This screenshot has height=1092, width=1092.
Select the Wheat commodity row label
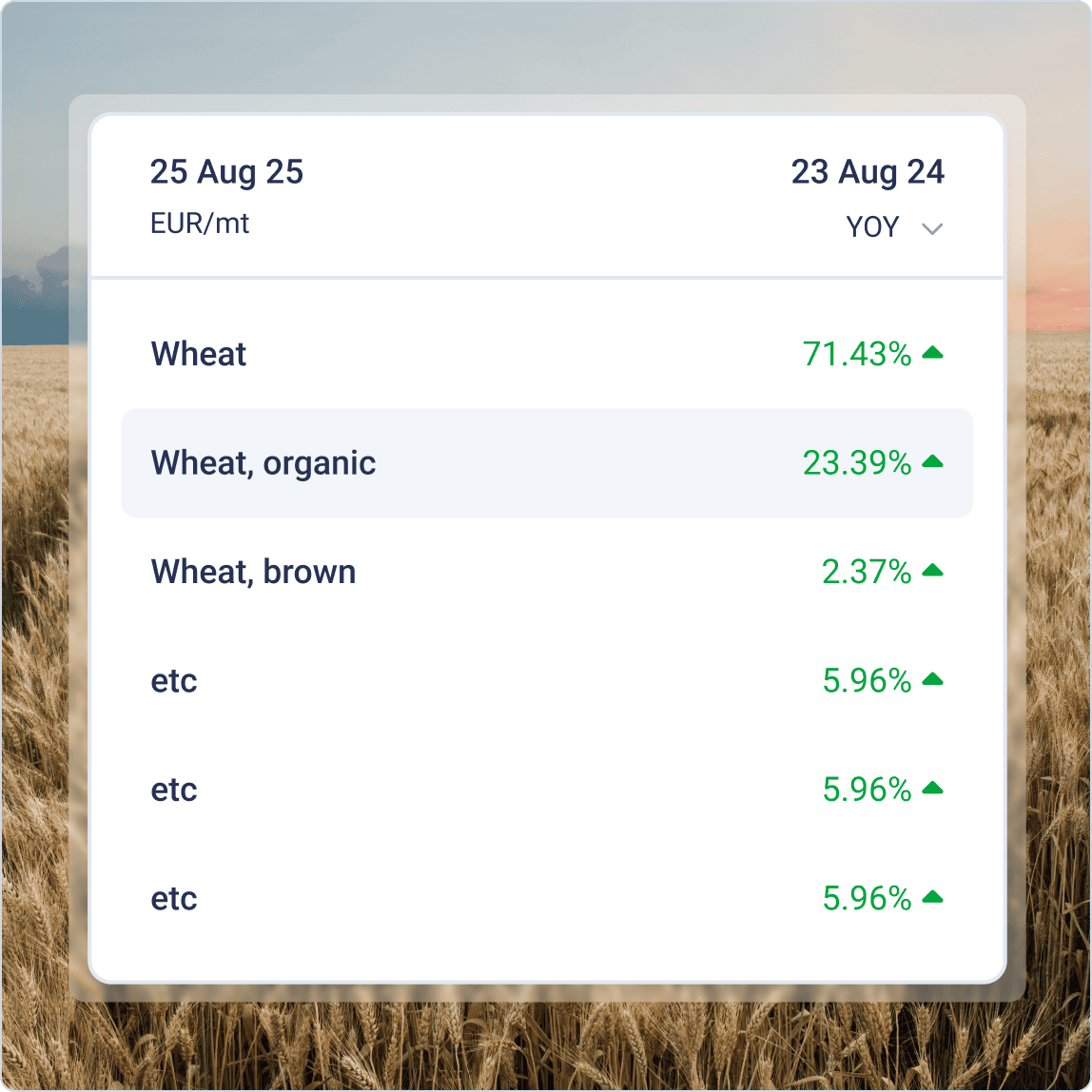point(199,354)
